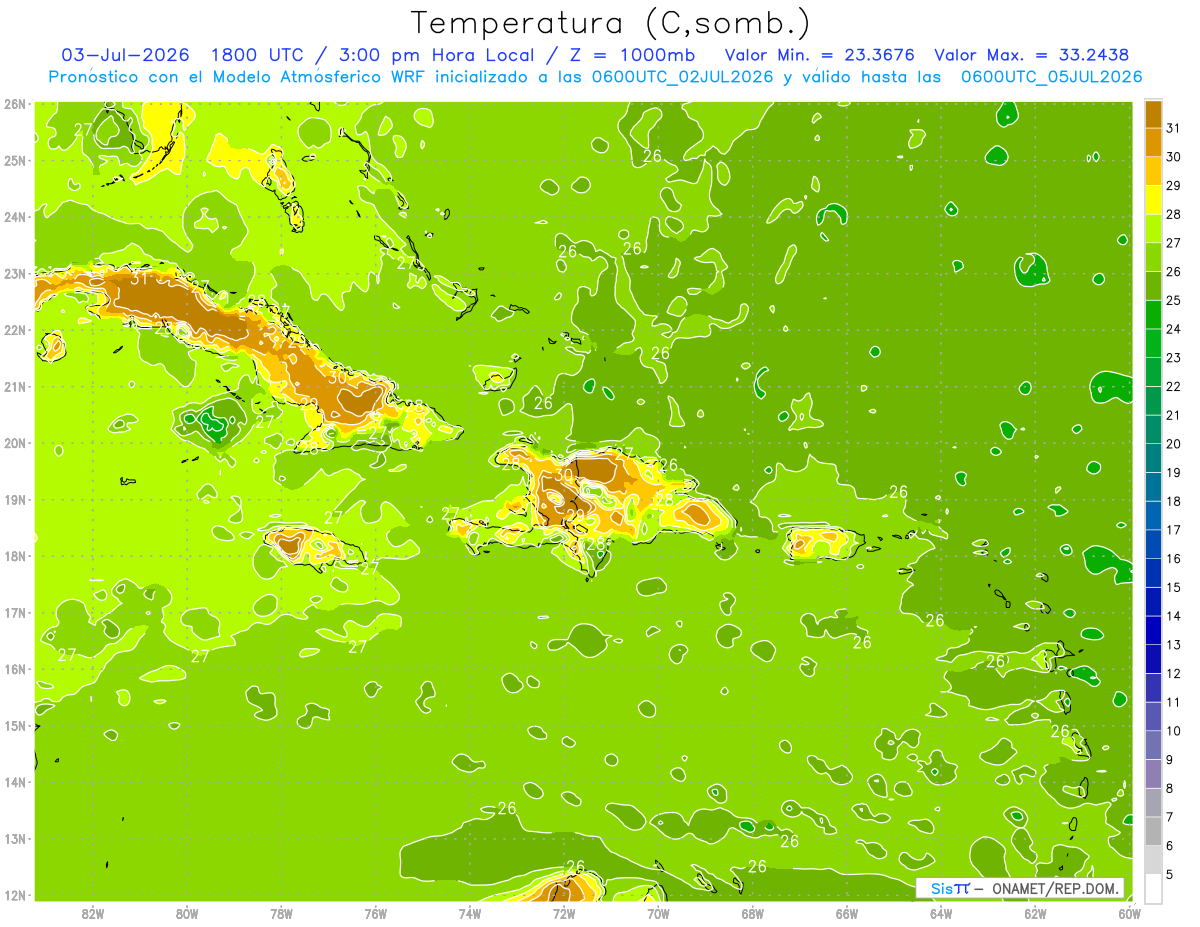
Task: Click the "0600UTC_02JUL2026" initialization time
Action: 681,77
